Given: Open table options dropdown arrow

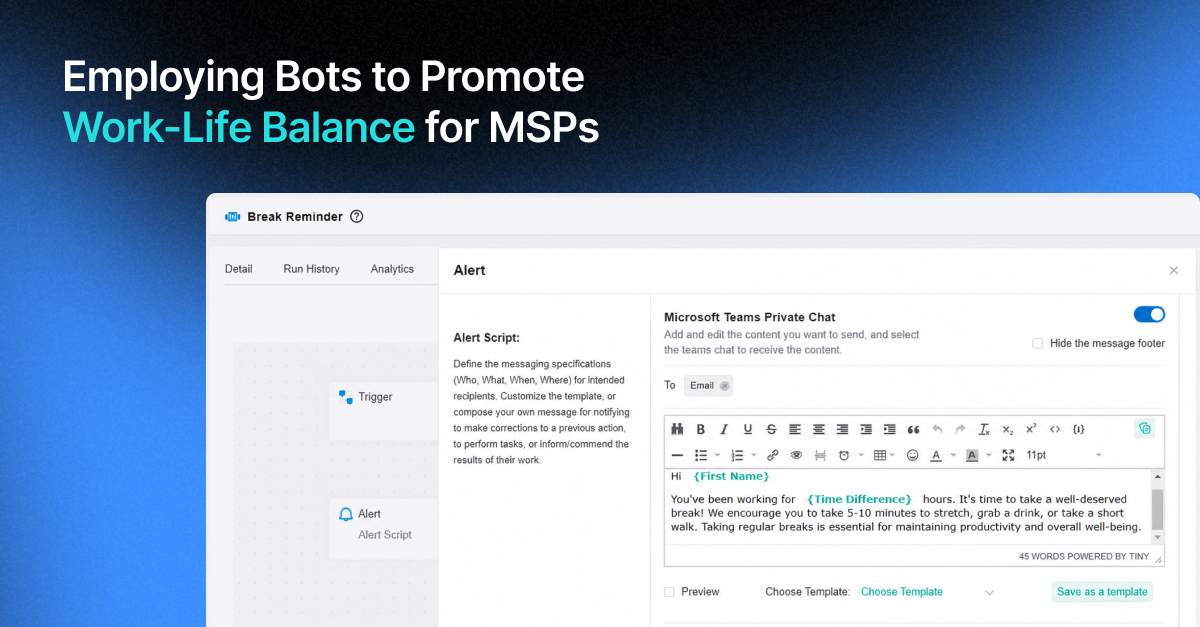Looking at the screenshot, I should [894, 456].
